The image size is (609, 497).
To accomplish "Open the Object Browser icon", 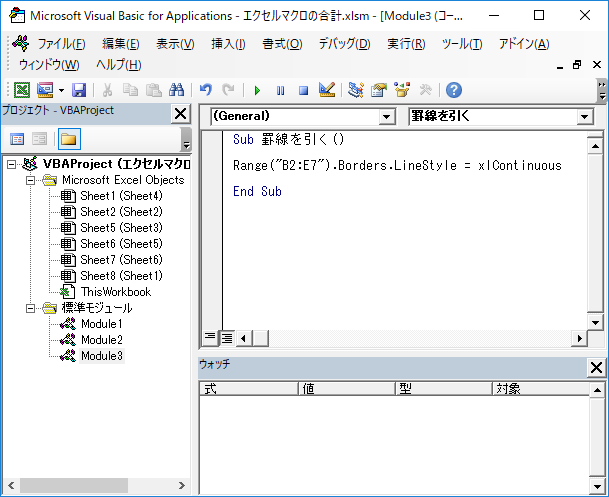I will [402, 90].
